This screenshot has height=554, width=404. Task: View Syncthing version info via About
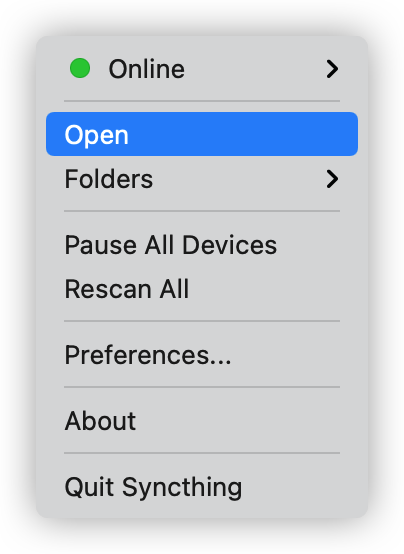pyautogui.click(x=202, y=421)
